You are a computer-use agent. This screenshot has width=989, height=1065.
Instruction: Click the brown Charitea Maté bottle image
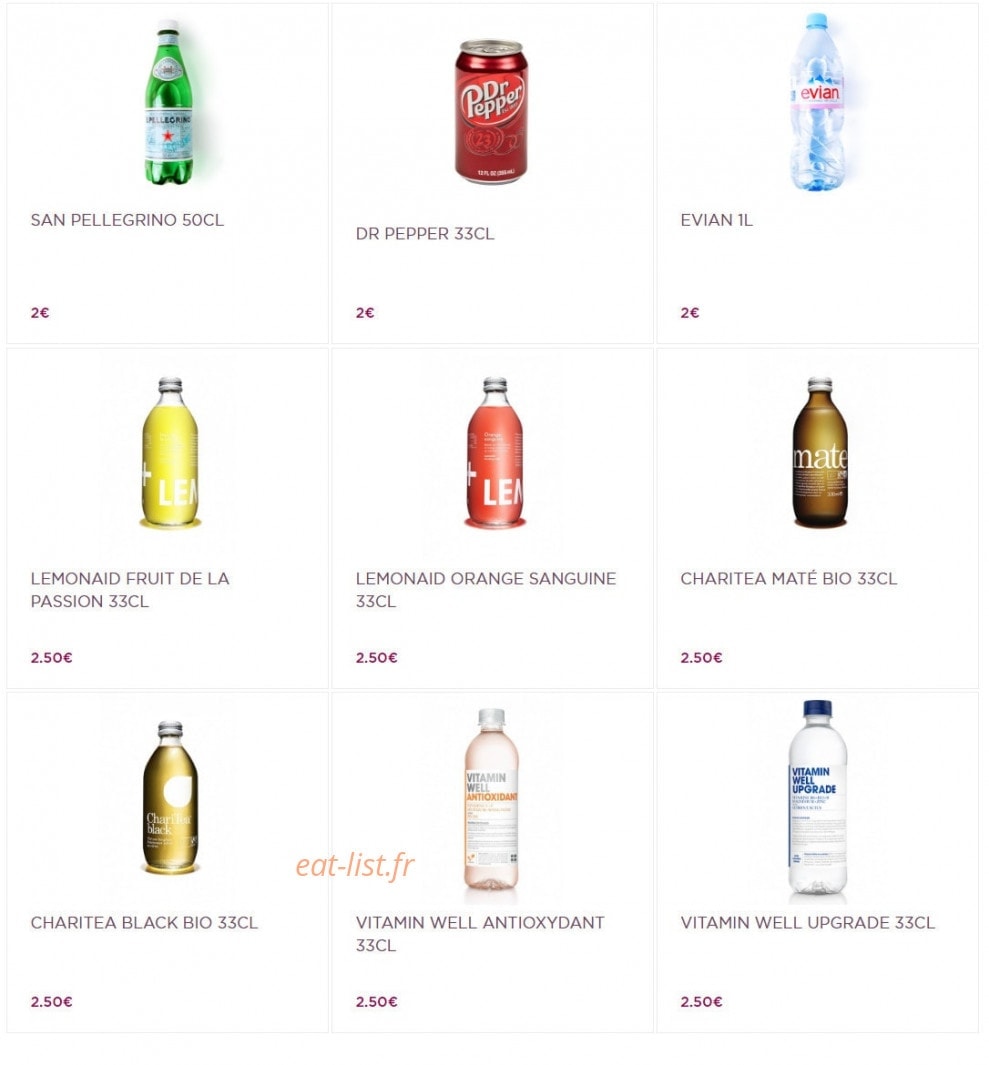[820, 453]
